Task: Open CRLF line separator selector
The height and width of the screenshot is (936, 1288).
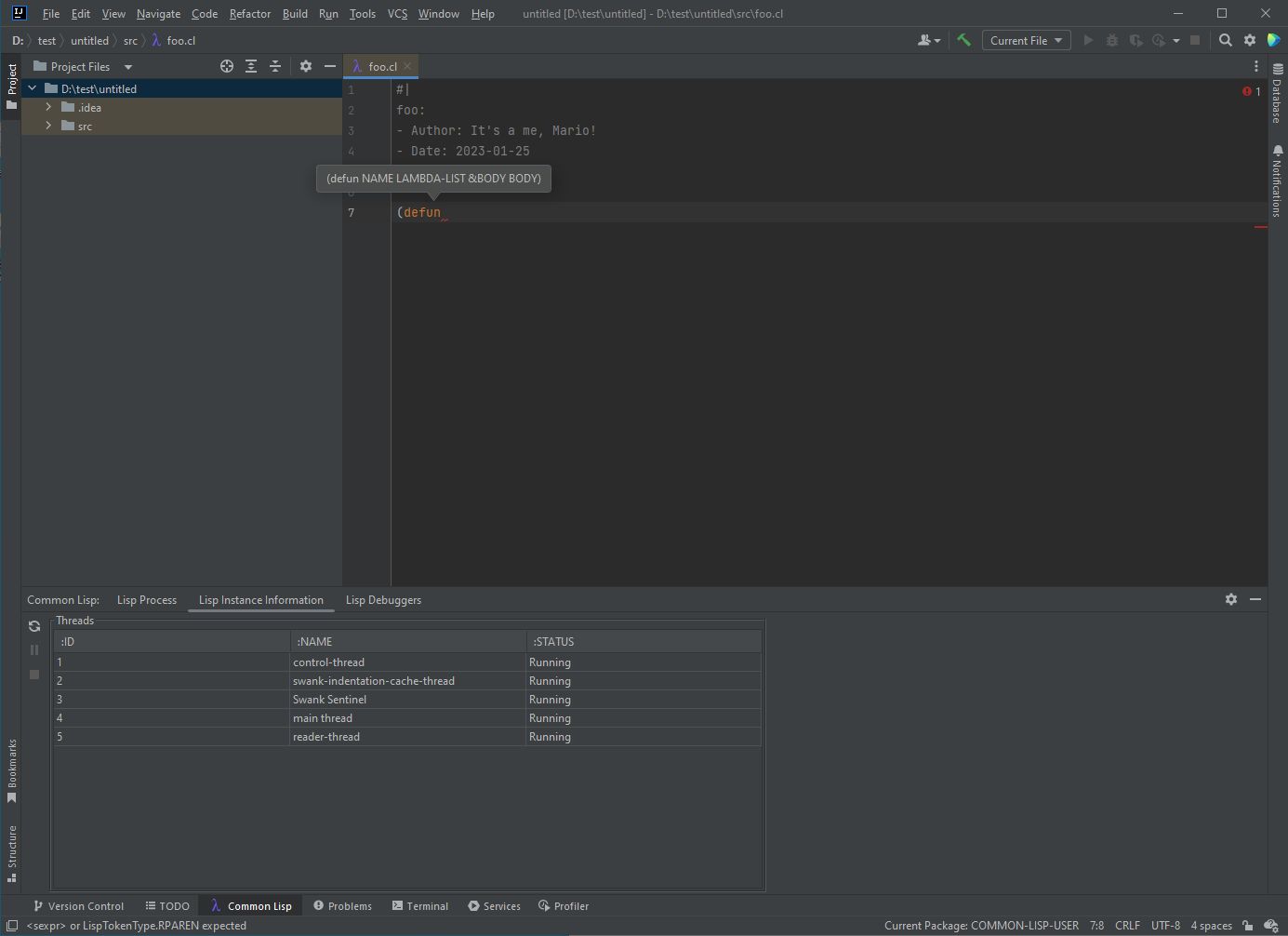Action: coord(1127,926)
